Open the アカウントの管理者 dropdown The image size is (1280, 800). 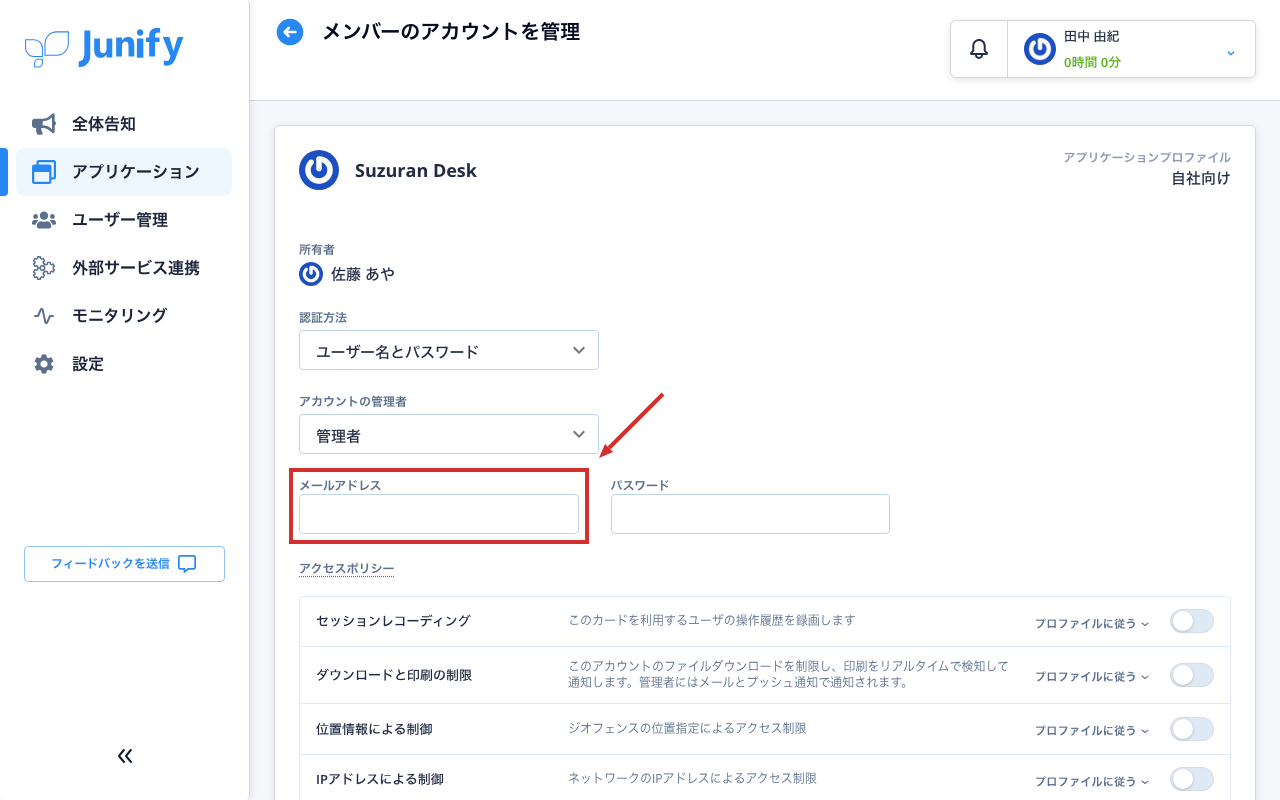tap(449, 435)
